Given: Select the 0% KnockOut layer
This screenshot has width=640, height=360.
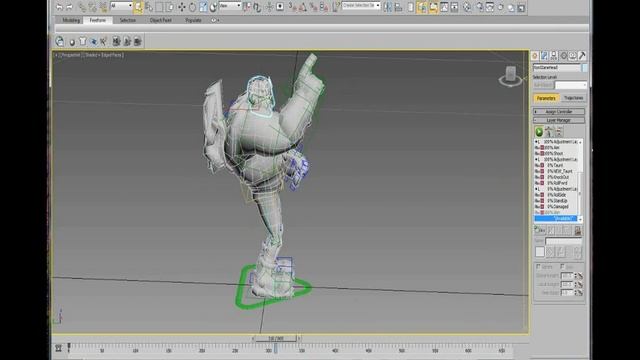Looking at the screenshot, I should point(557,177).
